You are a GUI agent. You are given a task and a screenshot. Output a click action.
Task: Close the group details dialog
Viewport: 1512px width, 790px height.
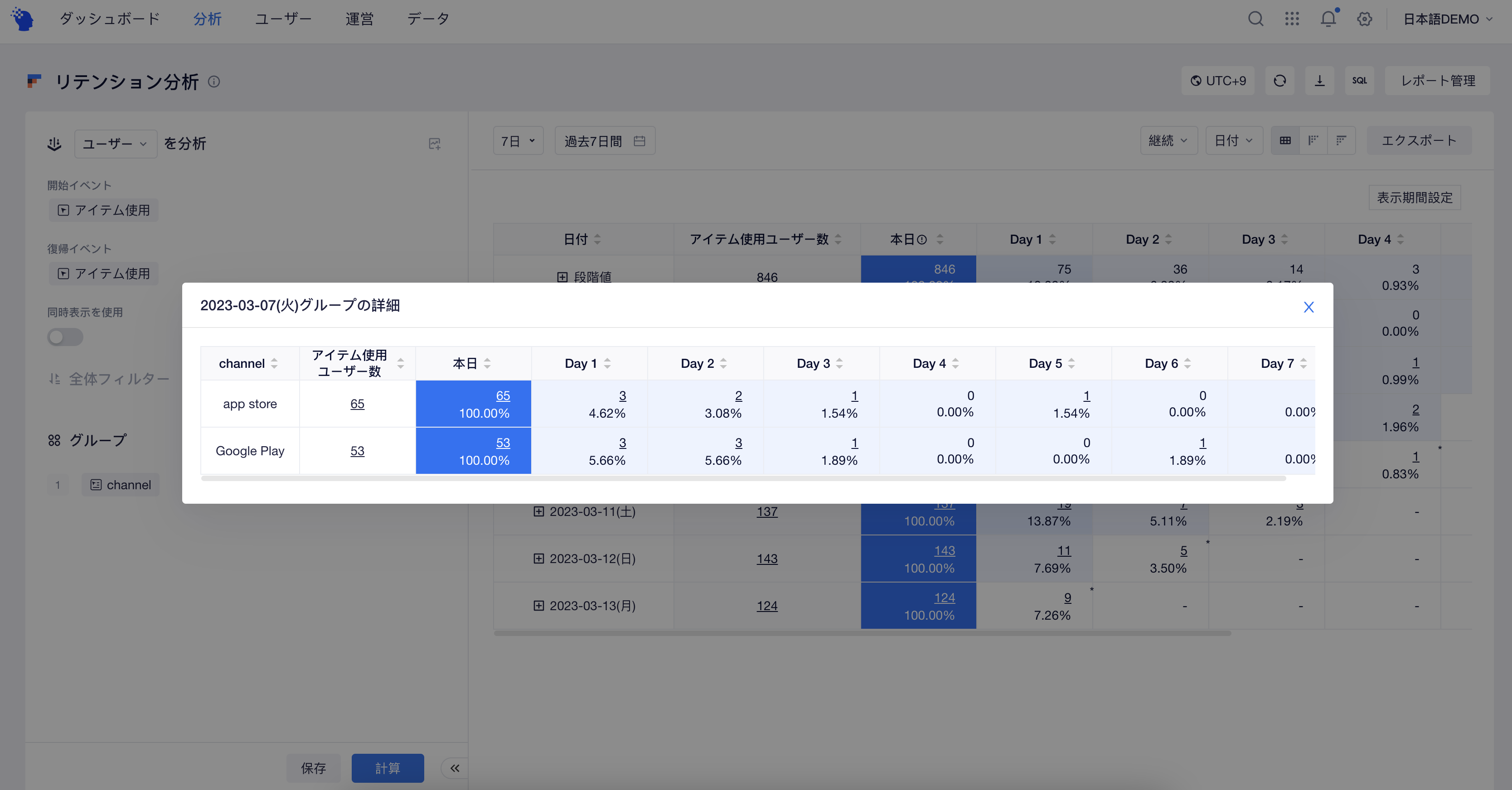pyautogui.click(x=1308, y=307)
